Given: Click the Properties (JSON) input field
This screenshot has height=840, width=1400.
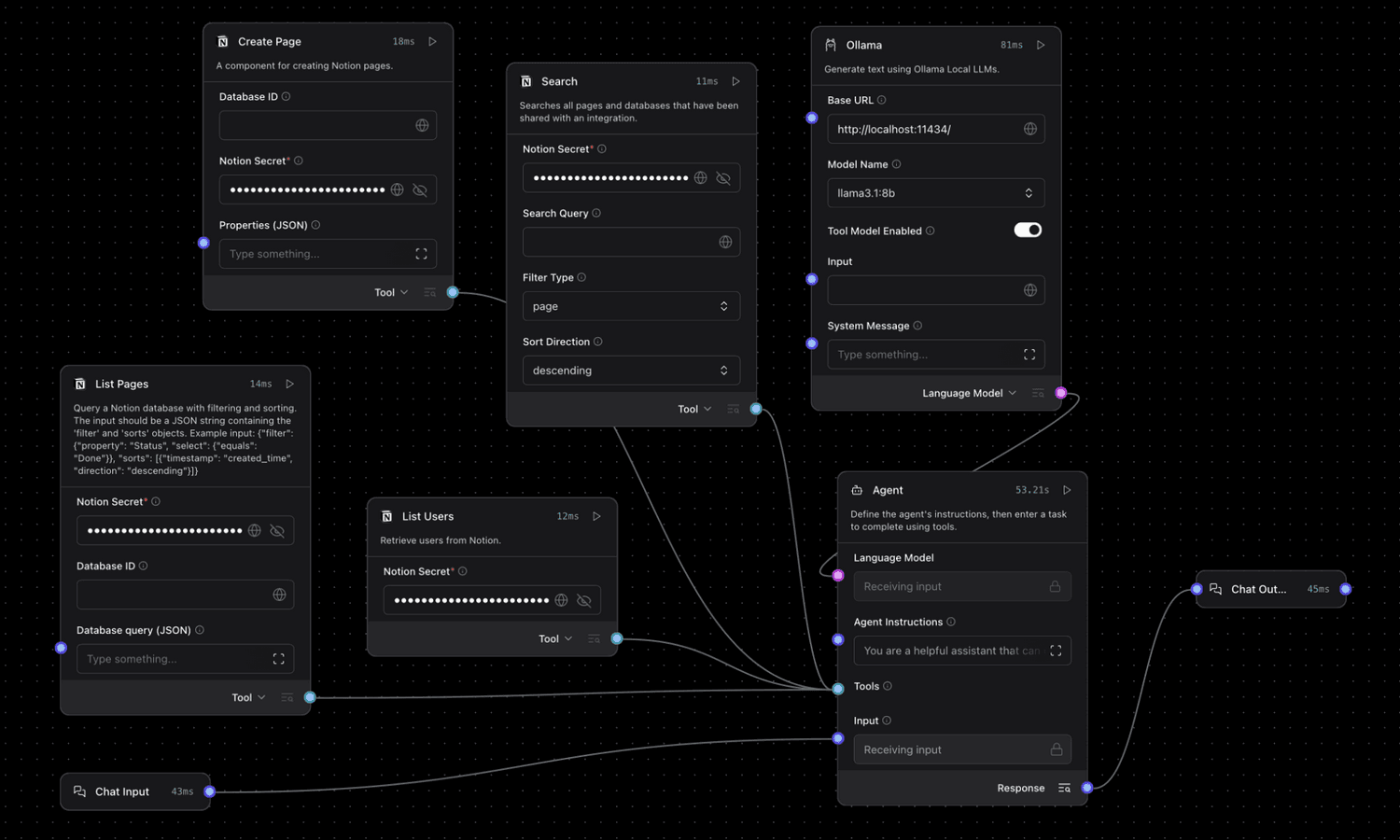Looking at the screenshot, I should click(x=328, y=254).
